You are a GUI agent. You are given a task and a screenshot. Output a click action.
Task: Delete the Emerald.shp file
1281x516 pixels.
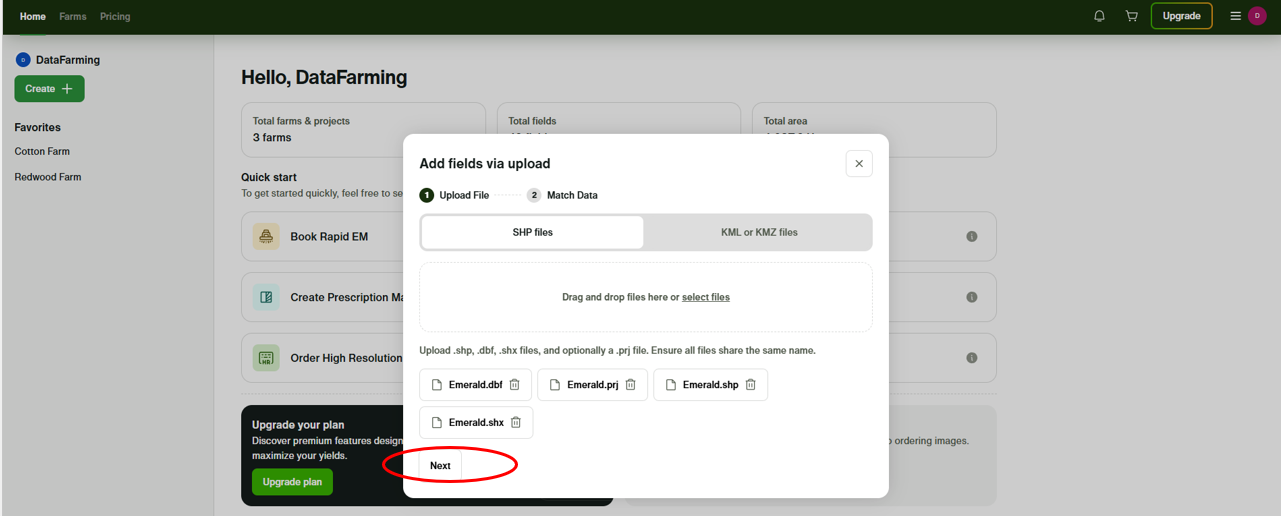click(750, 385)
